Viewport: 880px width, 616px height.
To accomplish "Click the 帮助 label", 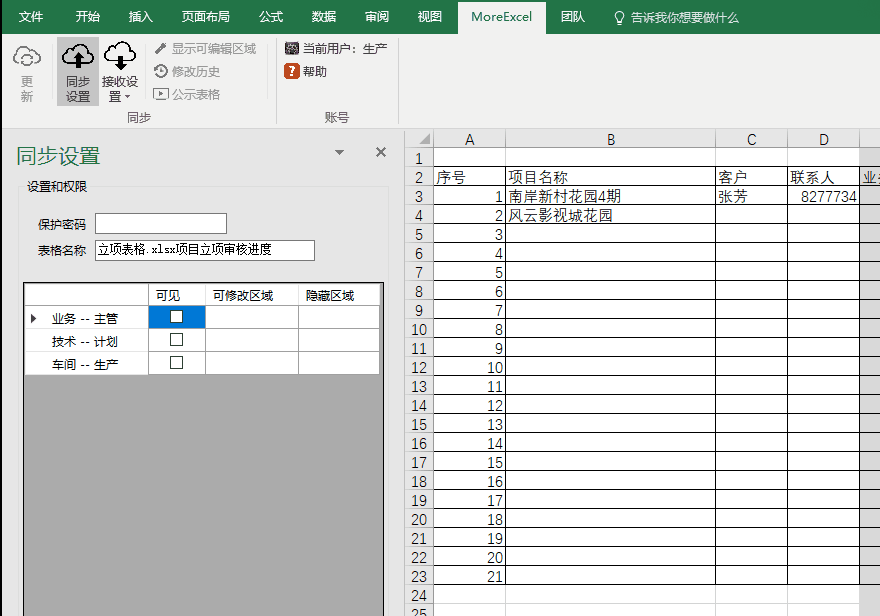I will coord(314,71).
